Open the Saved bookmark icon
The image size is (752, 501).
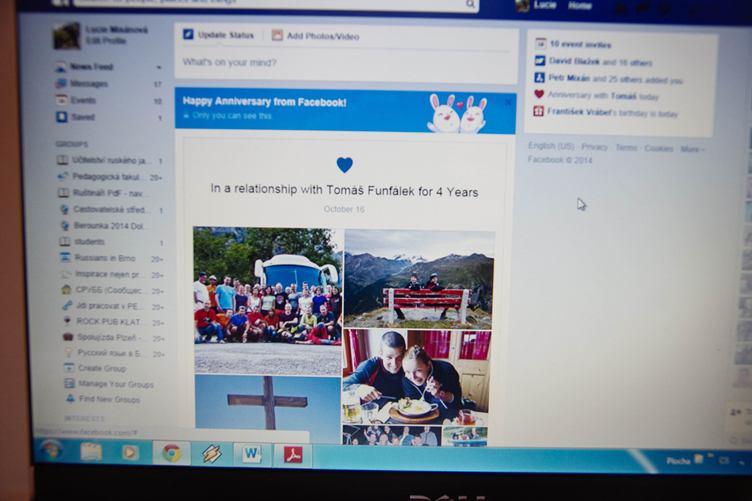coord(62,117)
